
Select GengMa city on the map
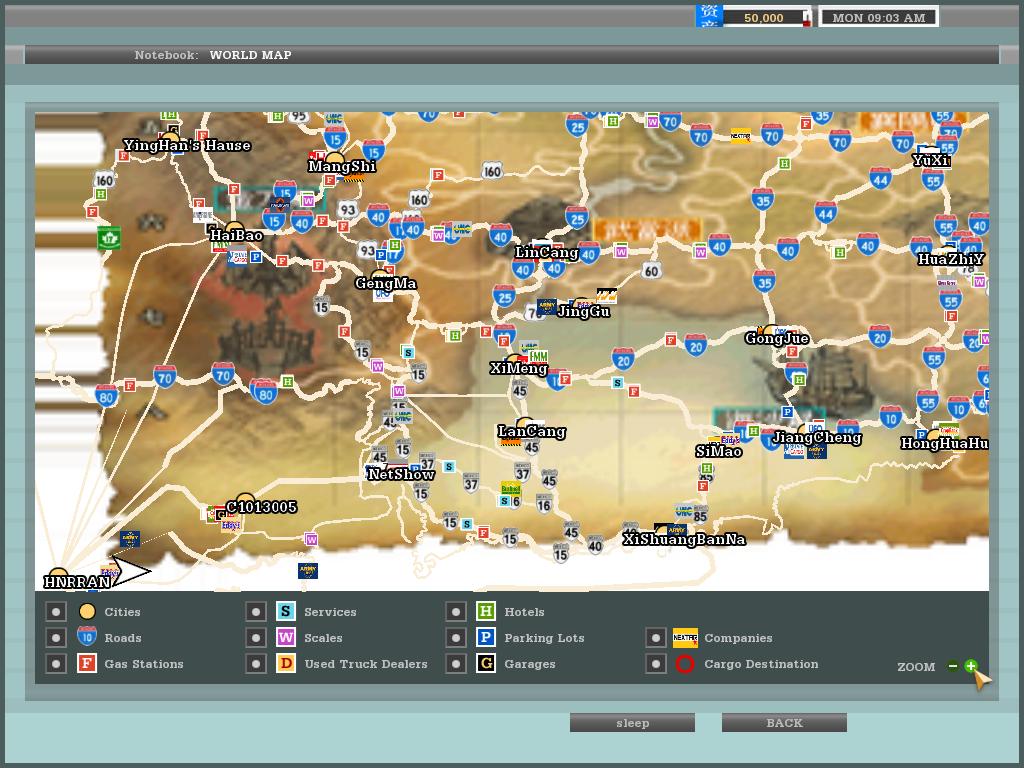pyautogui.click(x=385, y=283)
